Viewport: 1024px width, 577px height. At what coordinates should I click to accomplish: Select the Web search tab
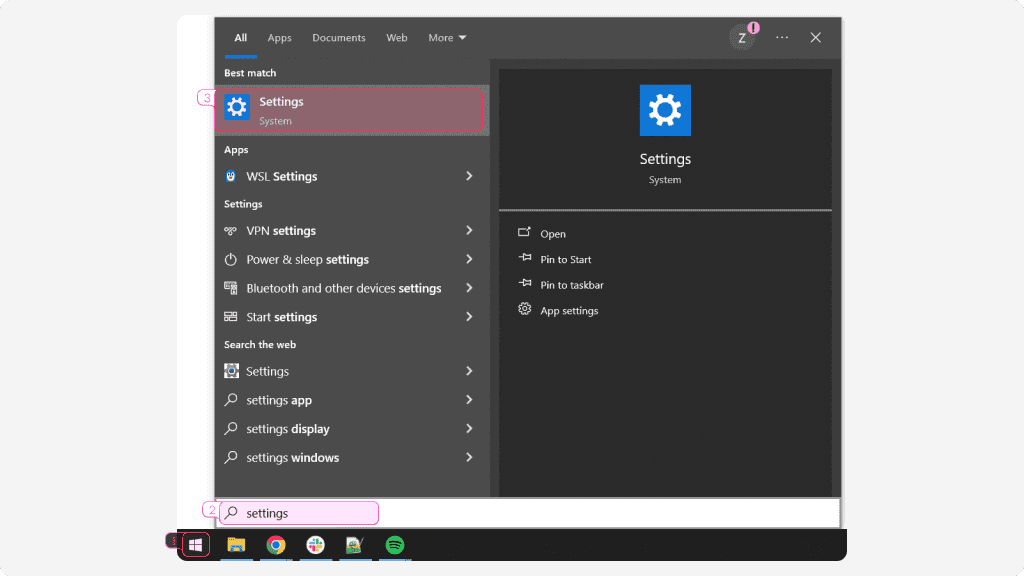pos(397,38)
